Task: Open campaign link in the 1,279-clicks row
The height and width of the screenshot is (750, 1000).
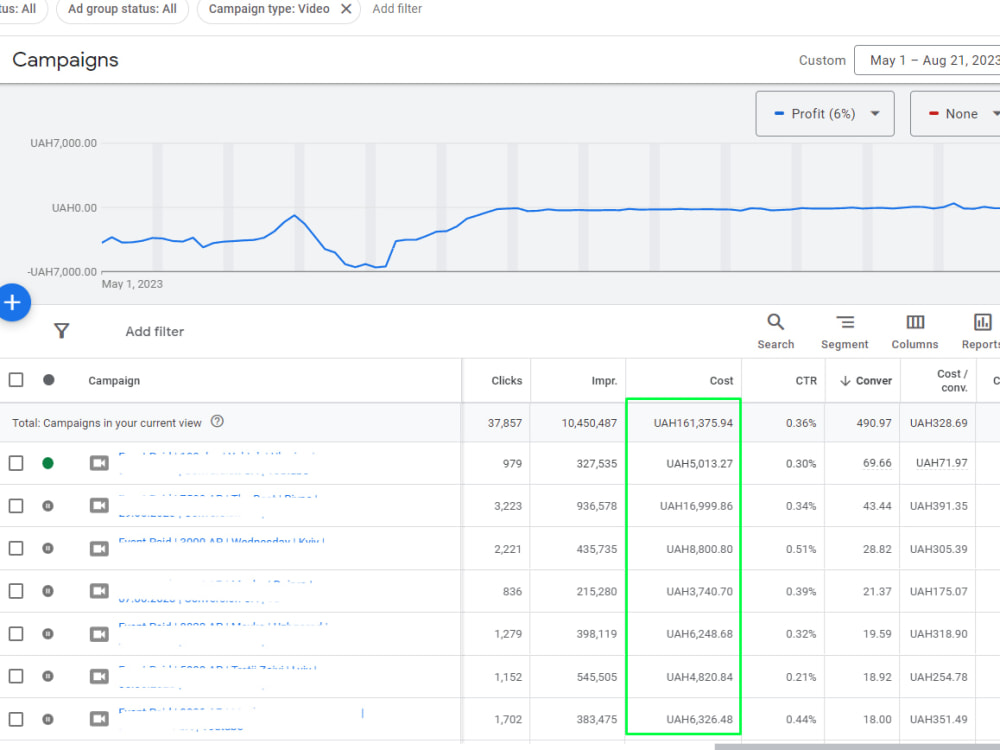Action: [223, 626]
